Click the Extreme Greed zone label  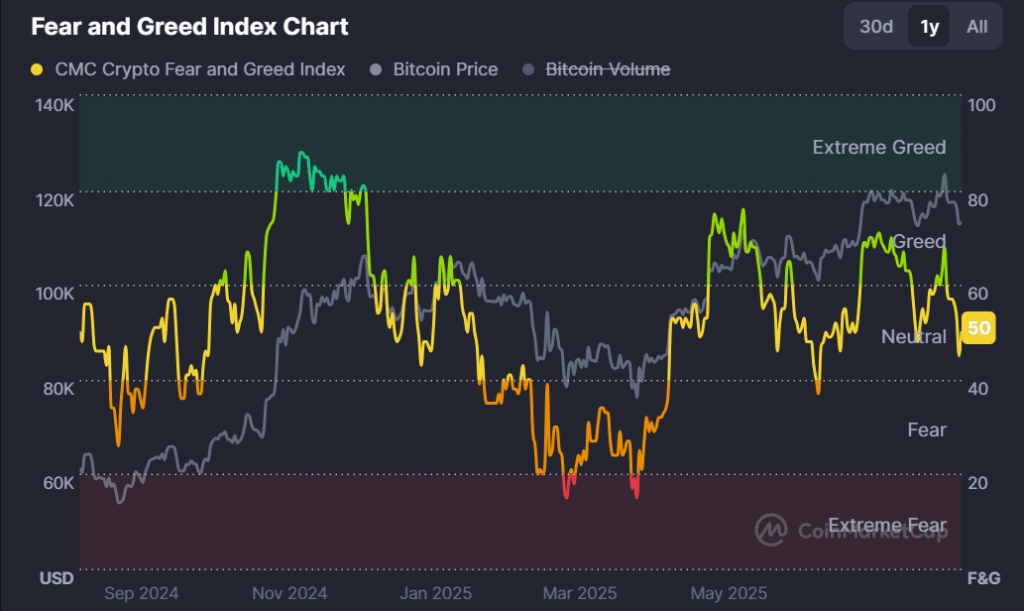coord(879,147)
